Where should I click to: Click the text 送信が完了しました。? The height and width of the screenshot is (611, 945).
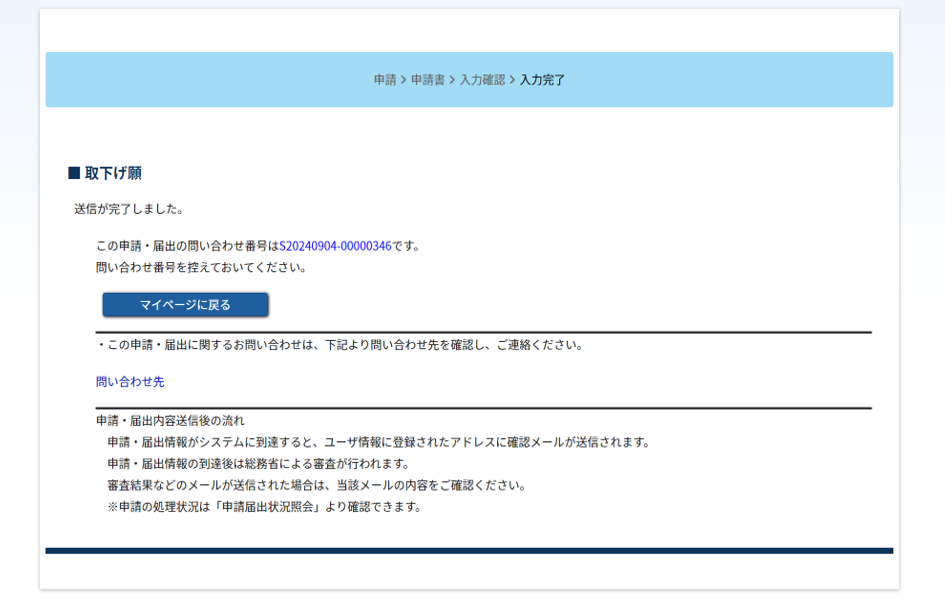point(128,209)
